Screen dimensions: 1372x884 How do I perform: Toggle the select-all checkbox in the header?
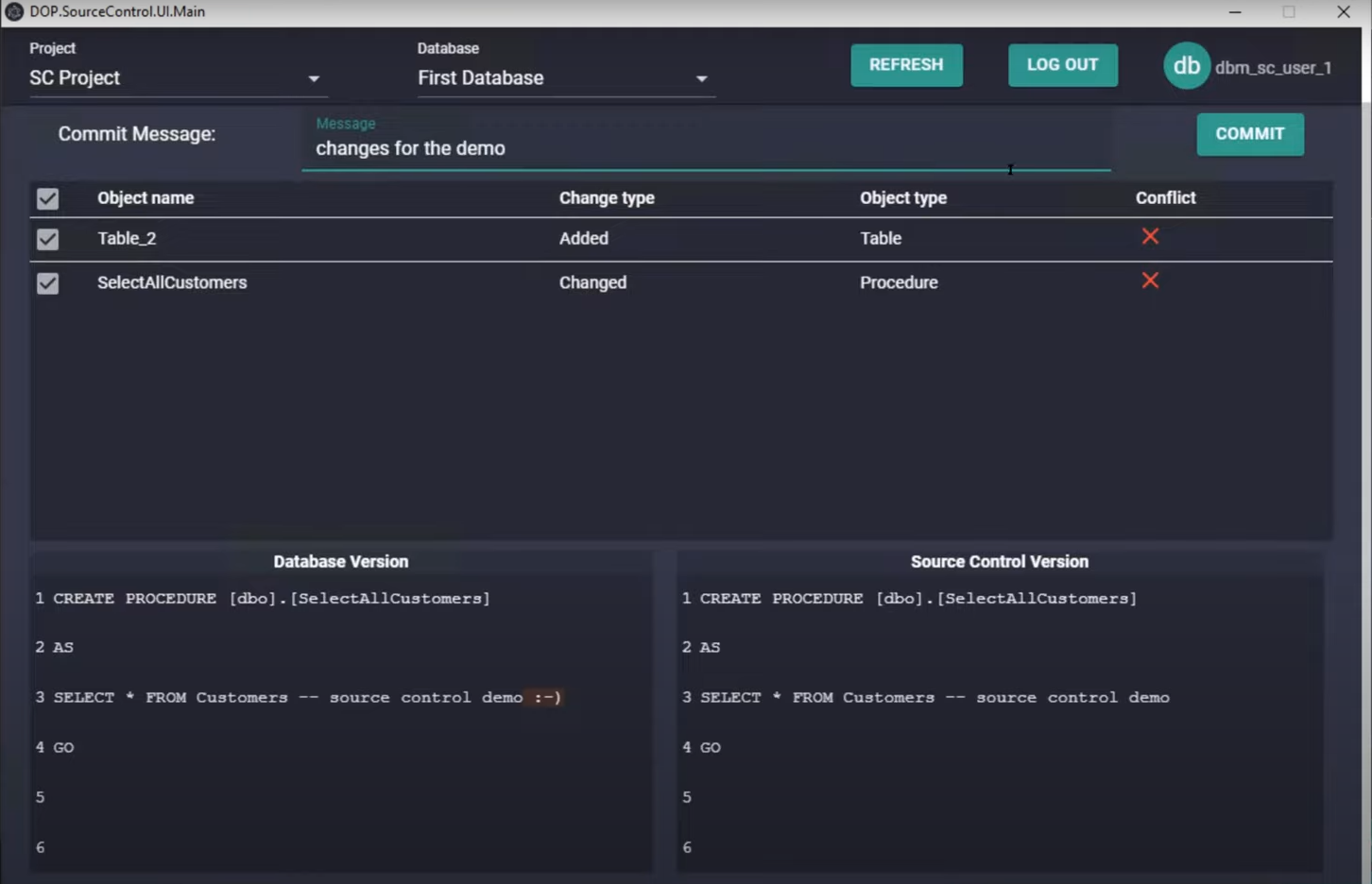(x=47, y=198)
